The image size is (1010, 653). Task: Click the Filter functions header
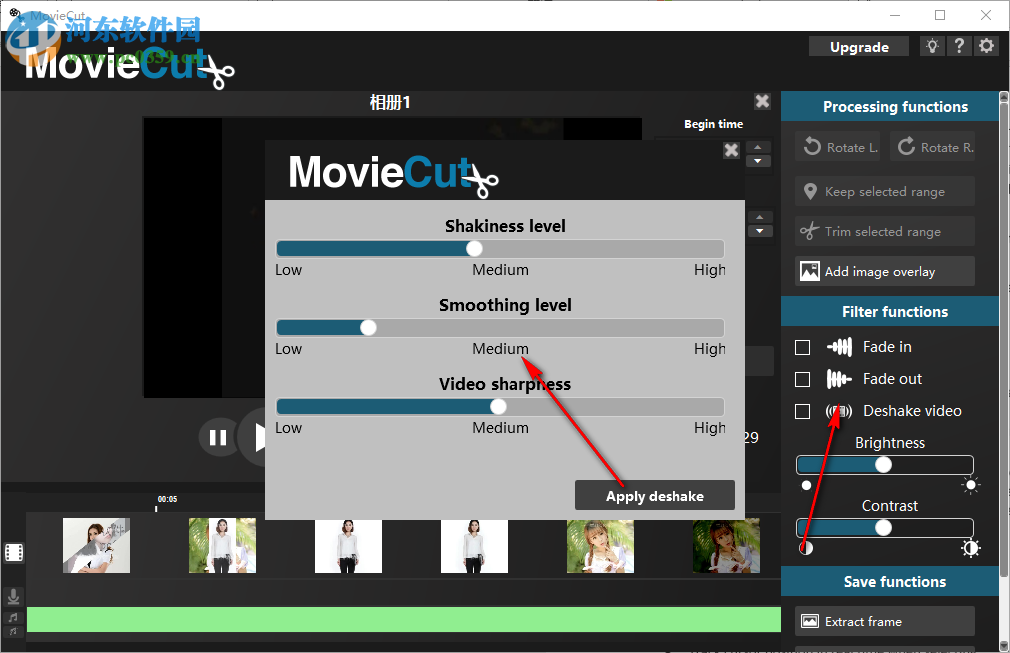coord(890,312)
